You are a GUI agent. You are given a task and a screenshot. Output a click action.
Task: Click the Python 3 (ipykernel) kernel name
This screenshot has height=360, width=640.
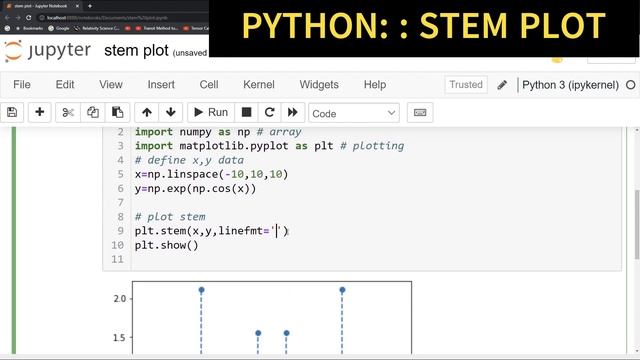pyautogui.click(x=570, y=85)
